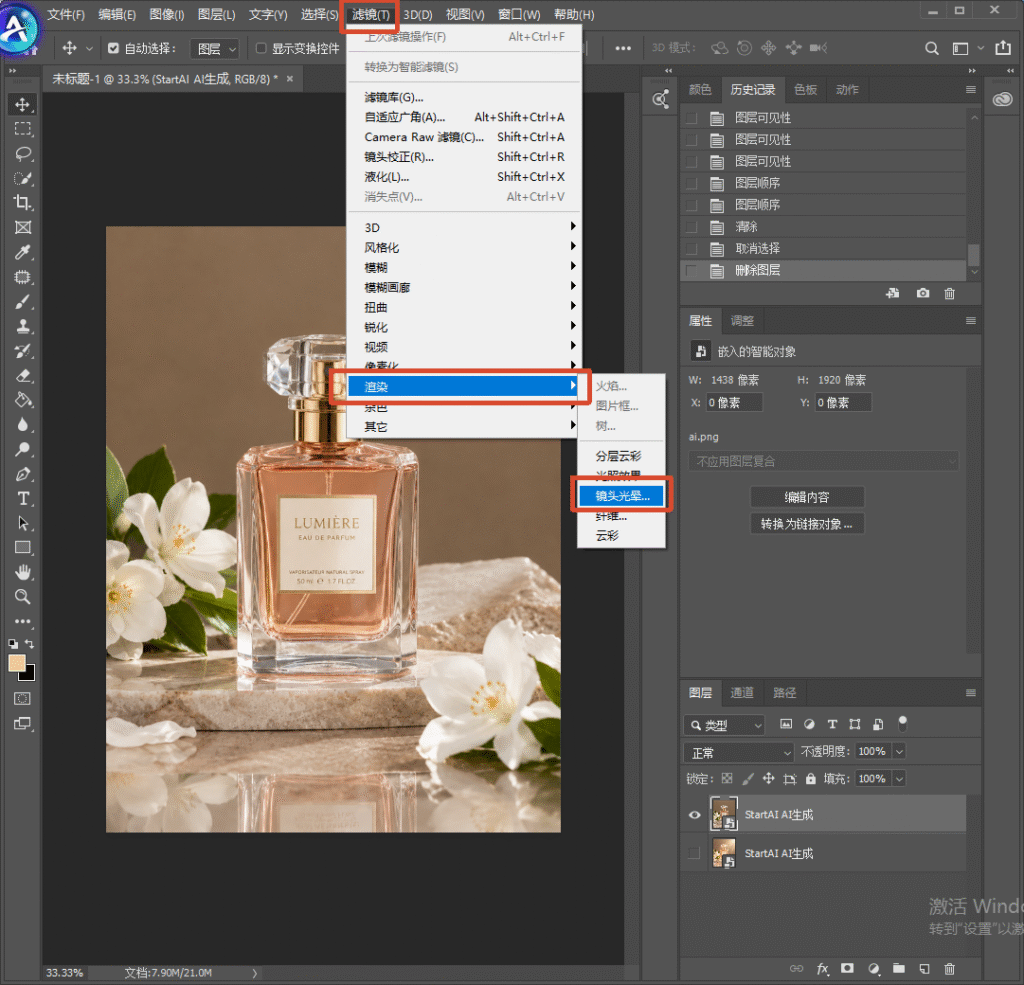Create new adjustment layer icon
1024x985 pixels.
(873, 969)
